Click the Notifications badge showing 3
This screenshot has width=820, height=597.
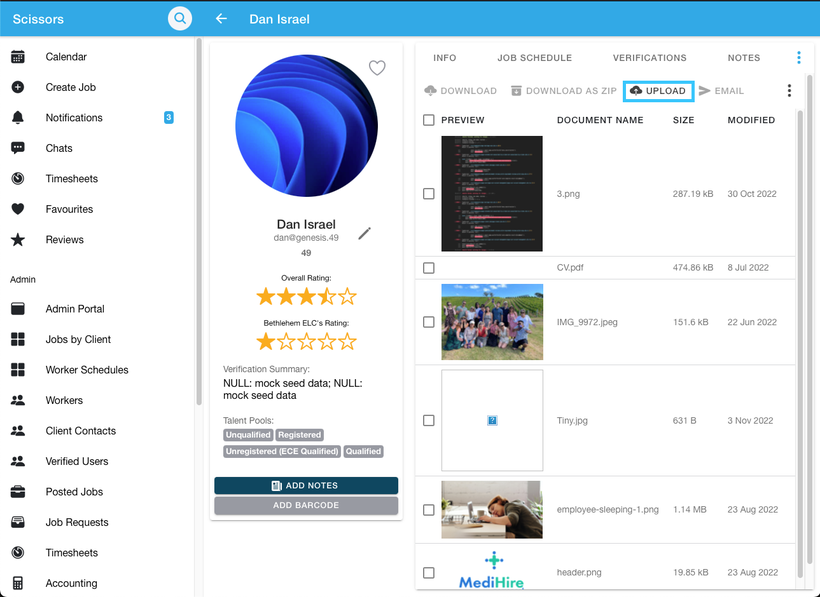click(168, 118)
